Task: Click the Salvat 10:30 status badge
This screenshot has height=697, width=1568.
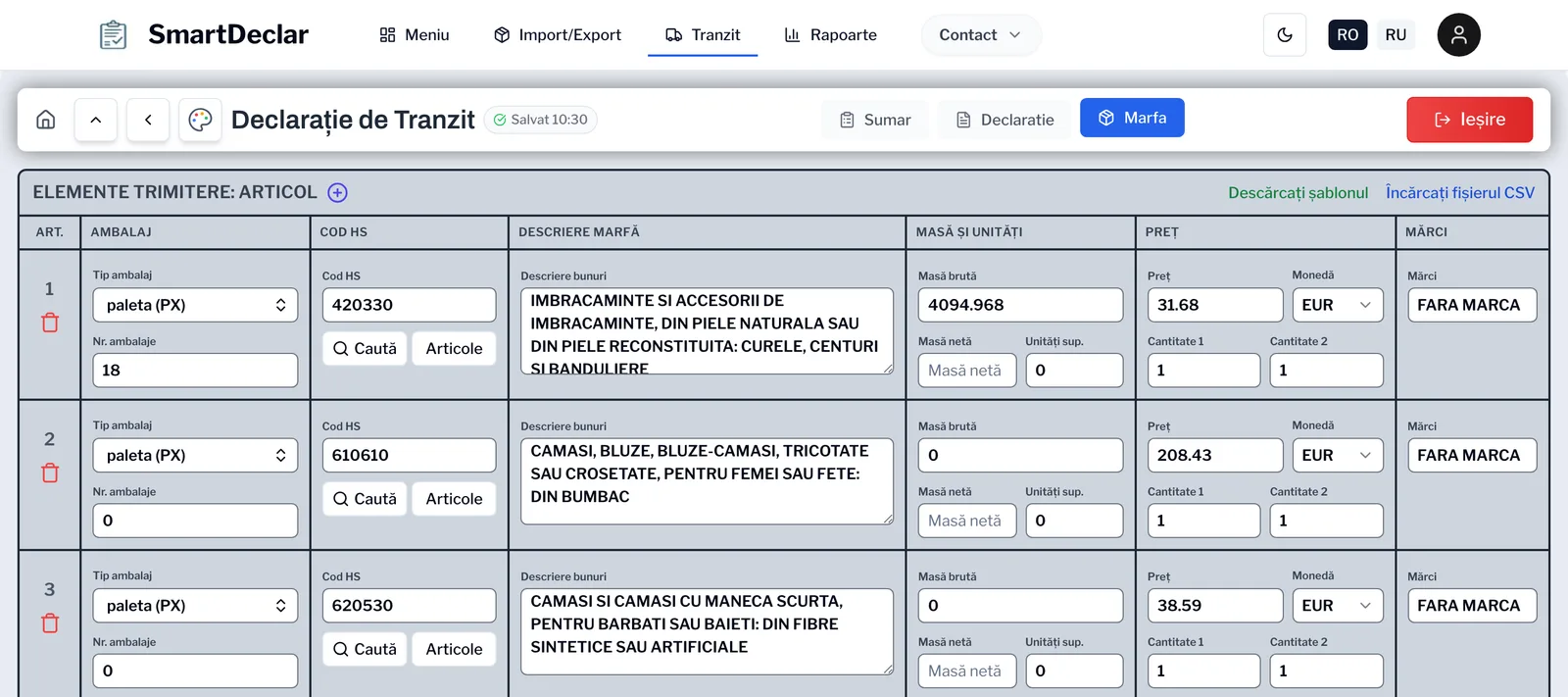Action: (540, 120)
